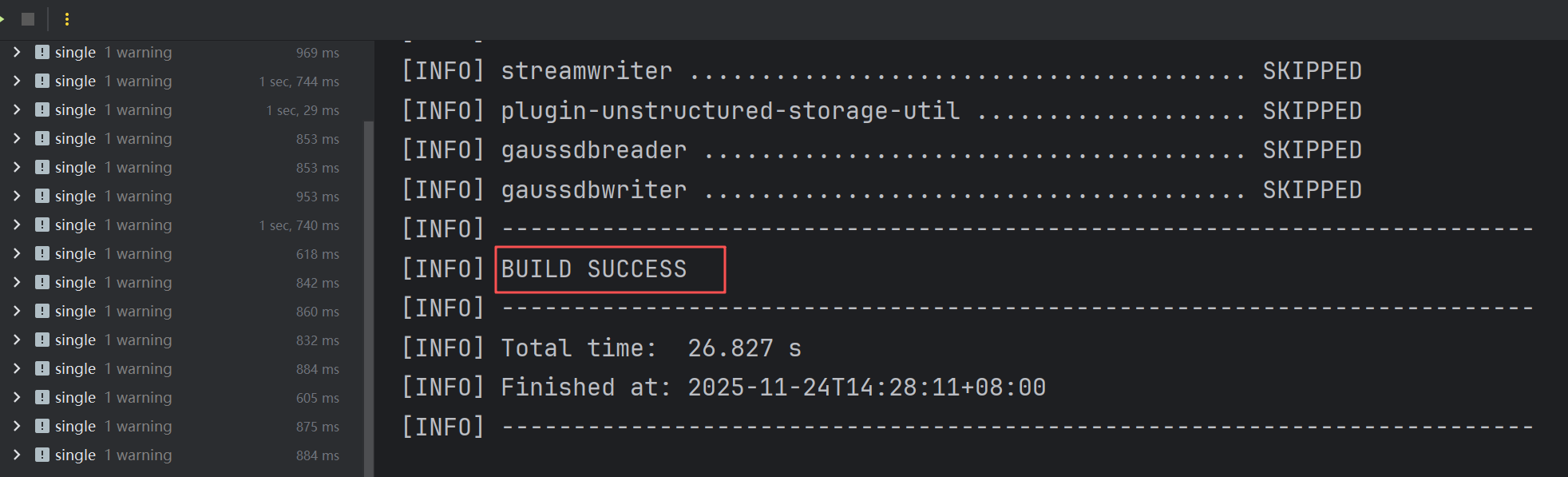Click the warning icon on the 618 ms row

(42, 253)
